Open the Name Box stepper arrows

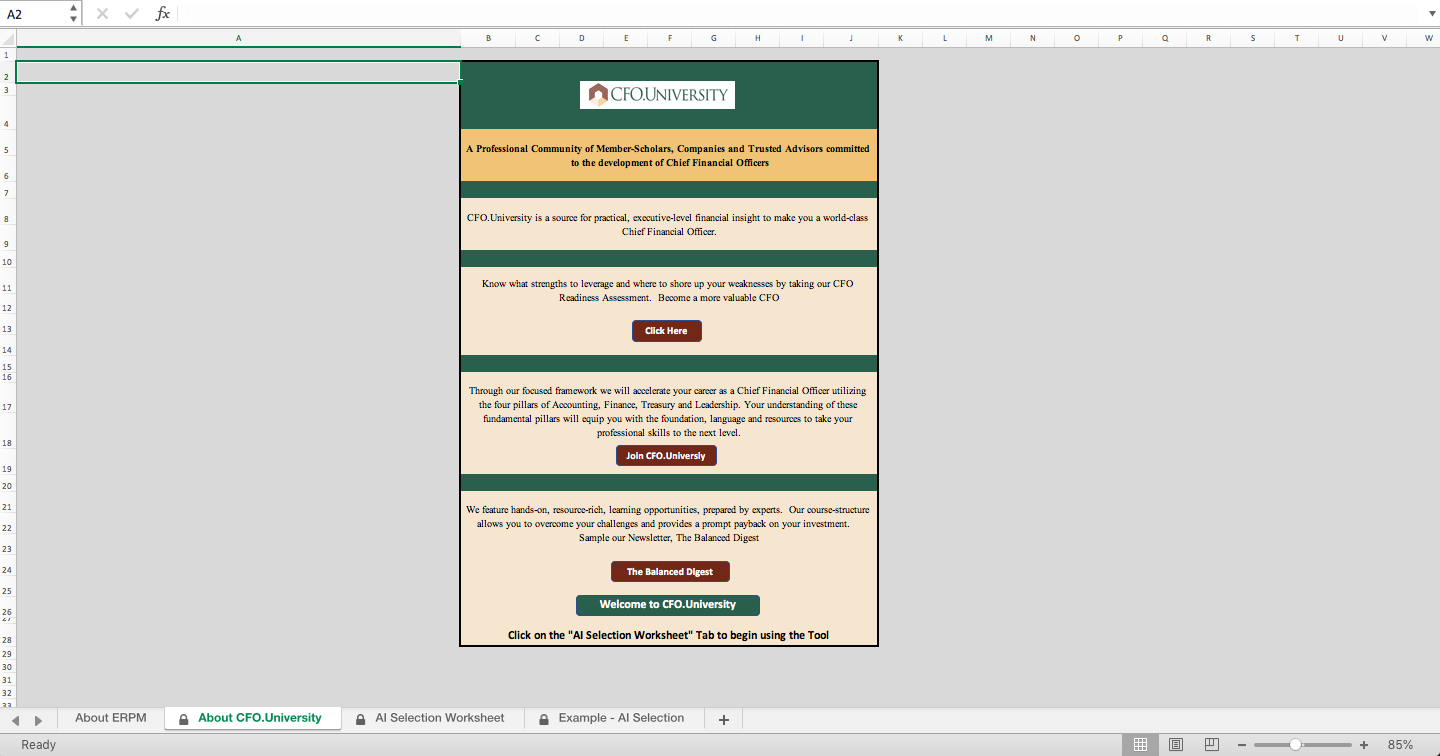point(74,14)
